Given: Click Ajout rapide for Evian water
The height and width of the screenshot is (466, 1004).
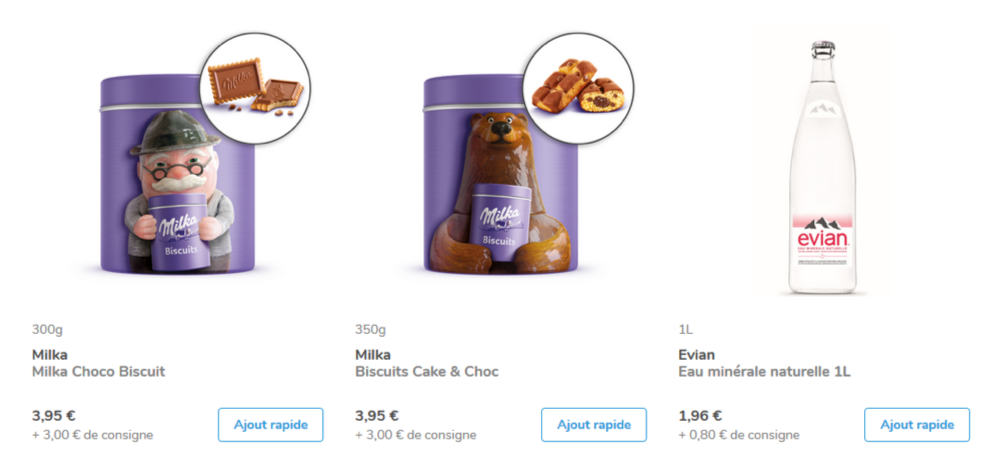Looking at the screenshot, I should (x=917, y=425).
